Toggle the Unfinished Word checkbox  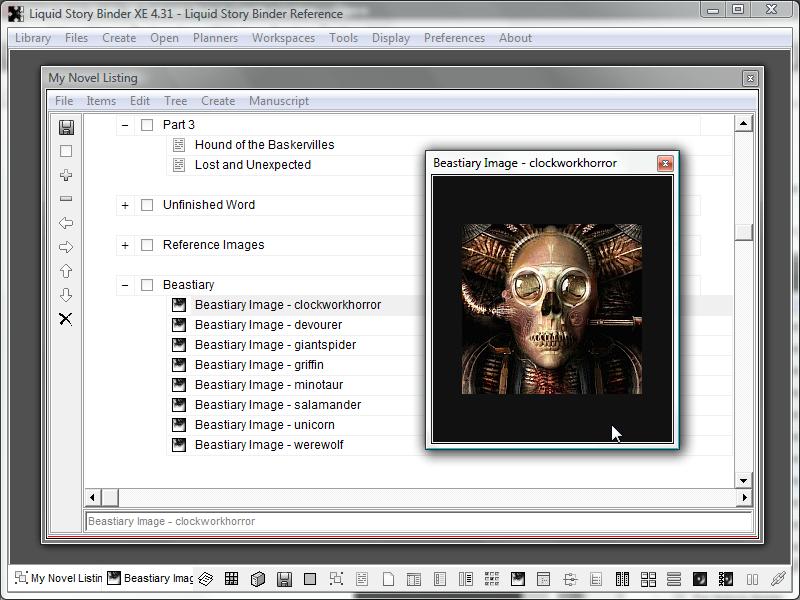click(147, 205)
